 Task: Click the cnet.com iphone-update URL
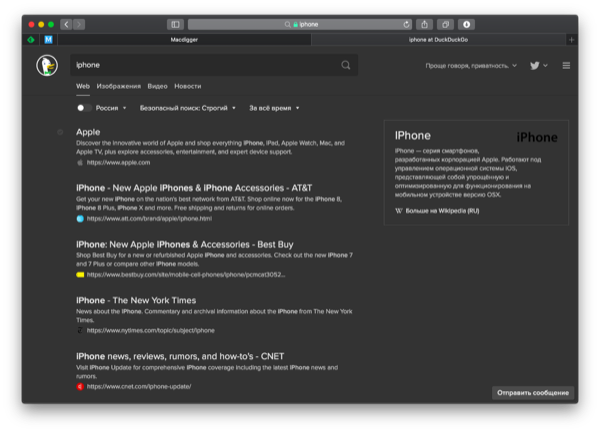coord(139,387)
